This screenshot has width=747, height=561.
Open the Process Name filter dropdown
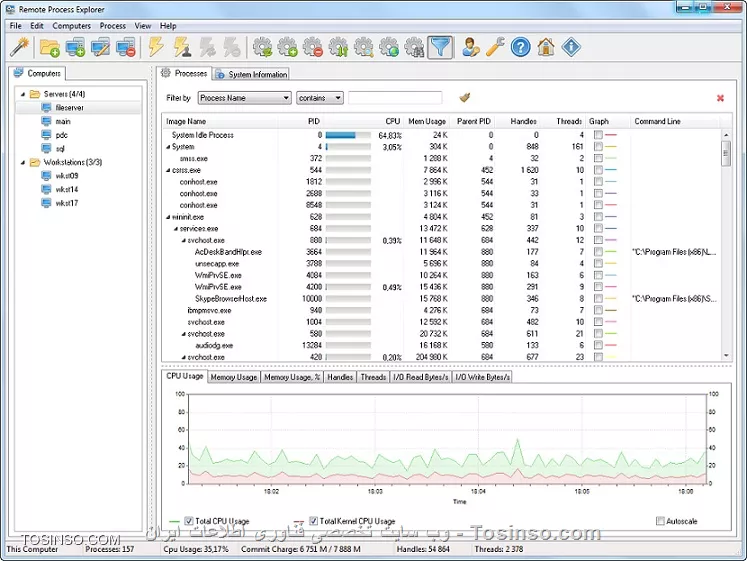244,98
